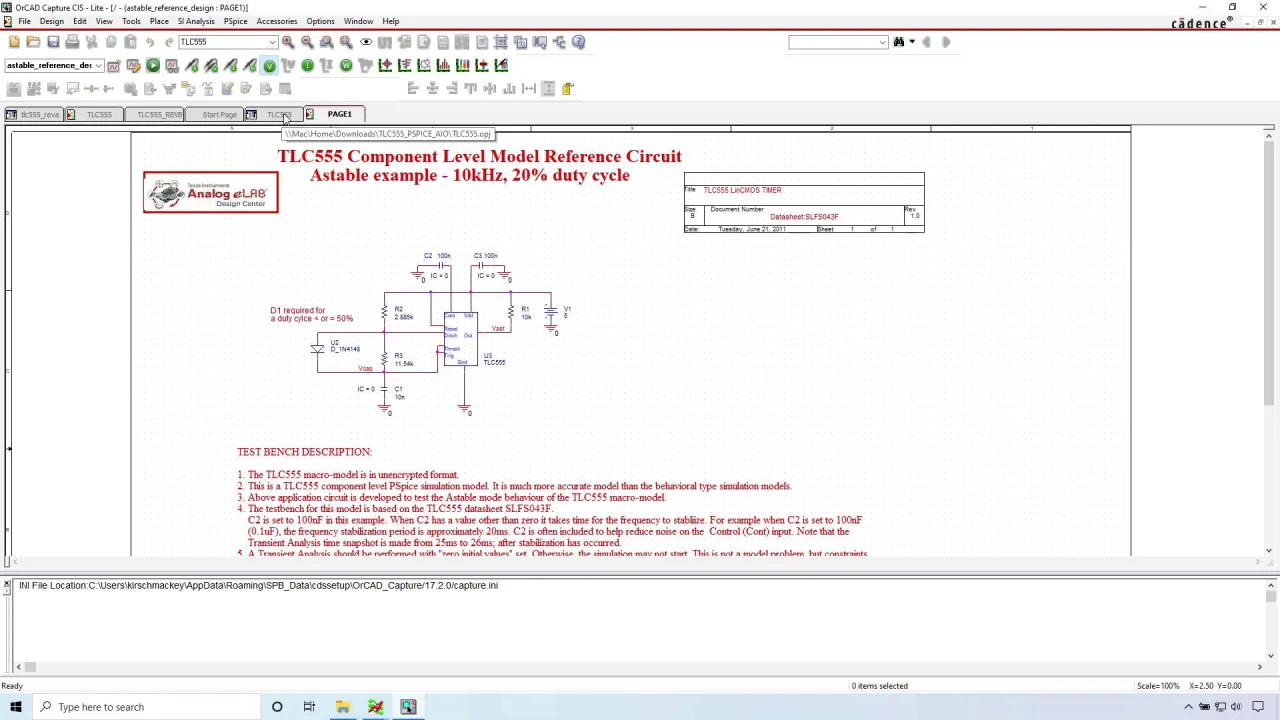The image size is (1280, 720).
Task: Zoom to all with the toolbar icon
Action: [x=346, y=42]
